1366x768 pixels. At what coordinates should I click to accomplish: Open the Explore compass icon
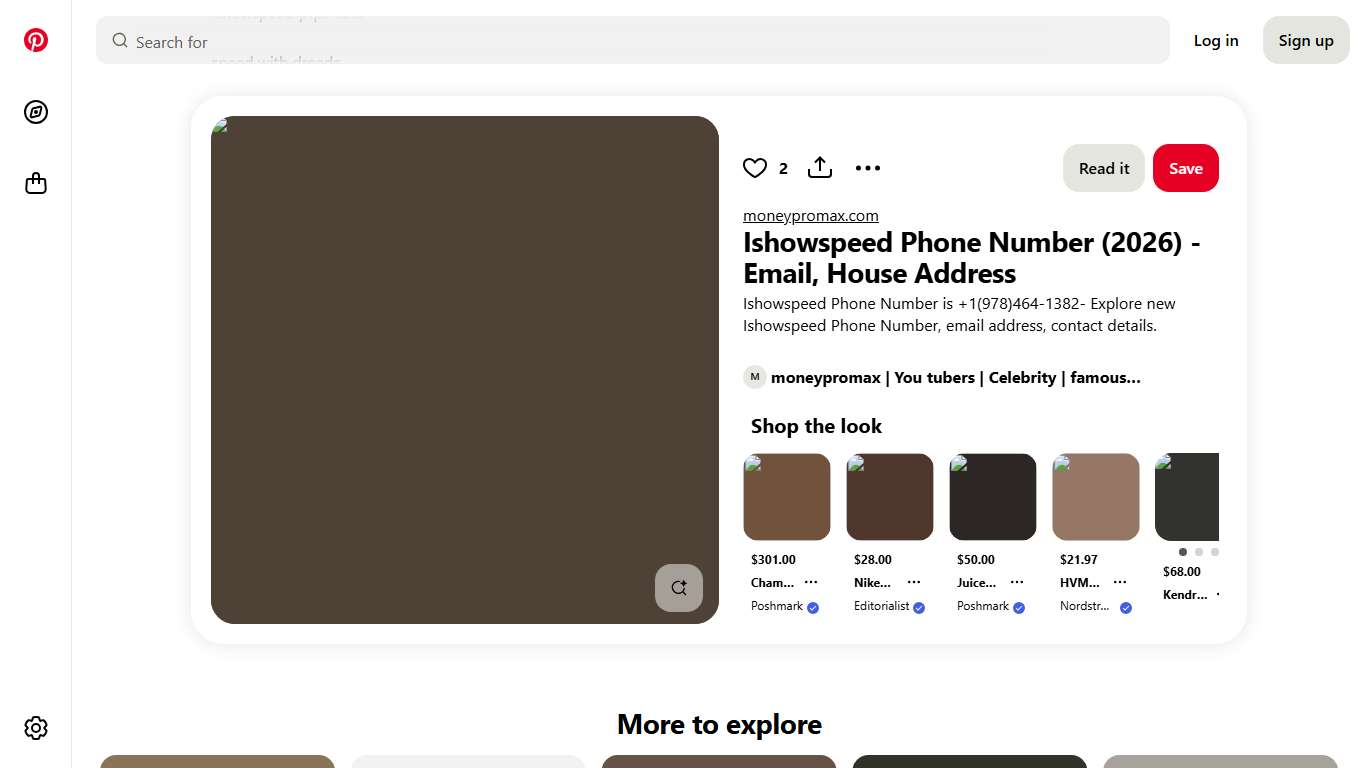tap(36, 112)
